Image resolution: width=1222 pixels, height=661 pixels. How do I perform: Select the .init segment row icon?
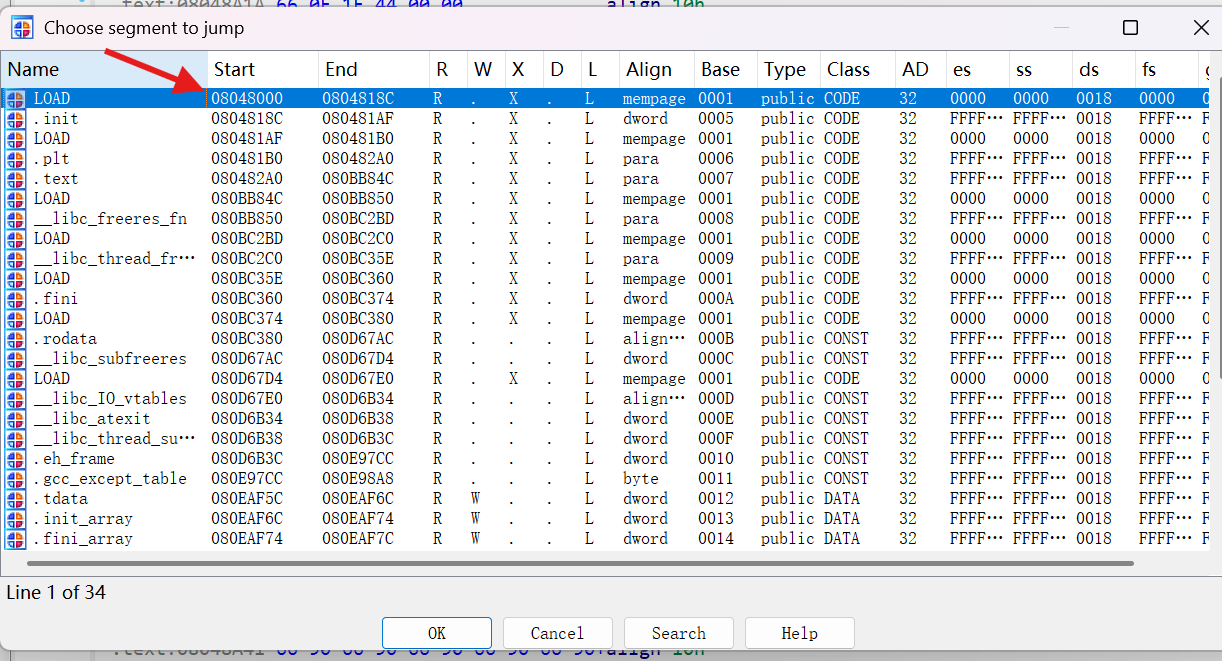tap(16, 119)
